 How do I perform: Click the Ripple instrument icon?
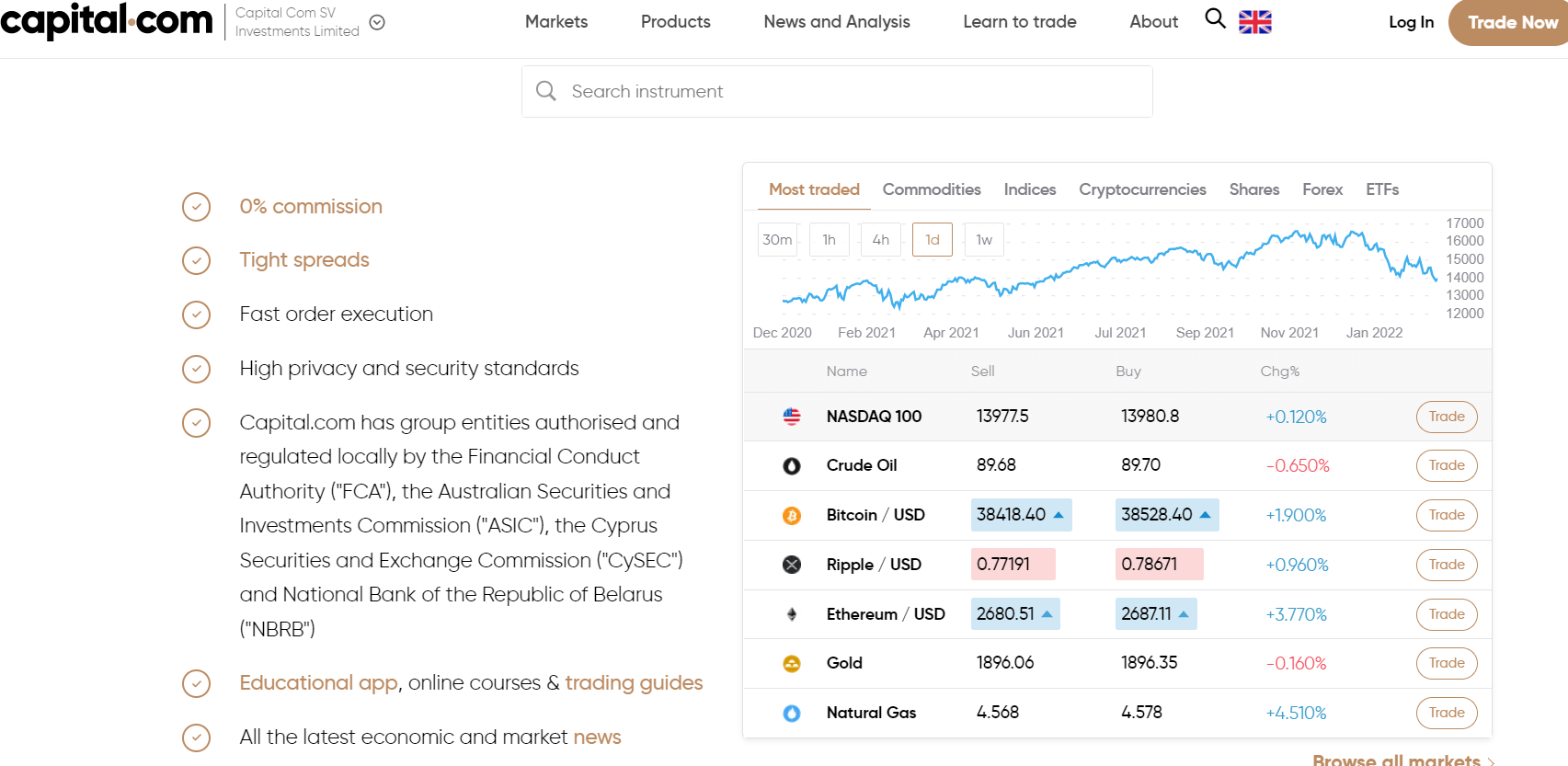(792, 565)
